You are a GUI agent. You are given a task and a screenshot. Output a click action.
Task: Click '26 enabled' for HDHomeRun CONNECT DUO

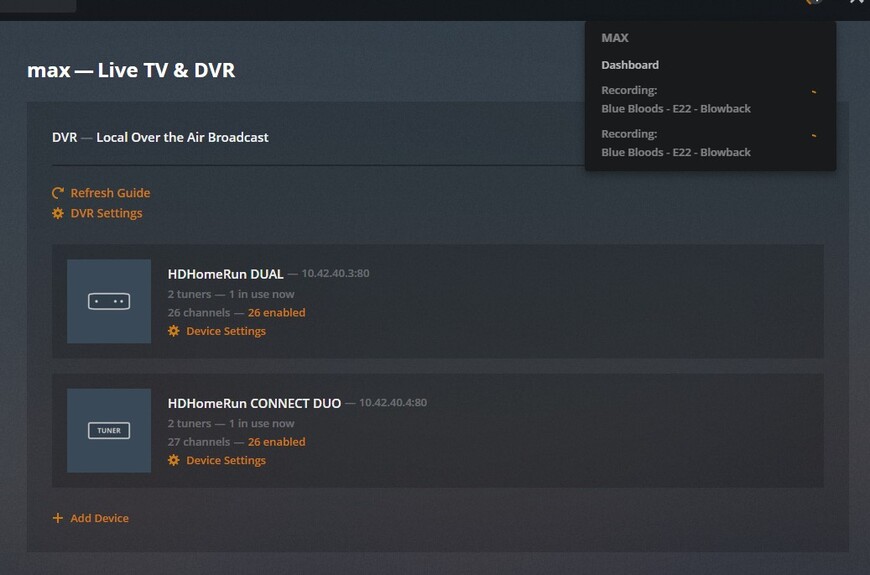click(276, 442)
